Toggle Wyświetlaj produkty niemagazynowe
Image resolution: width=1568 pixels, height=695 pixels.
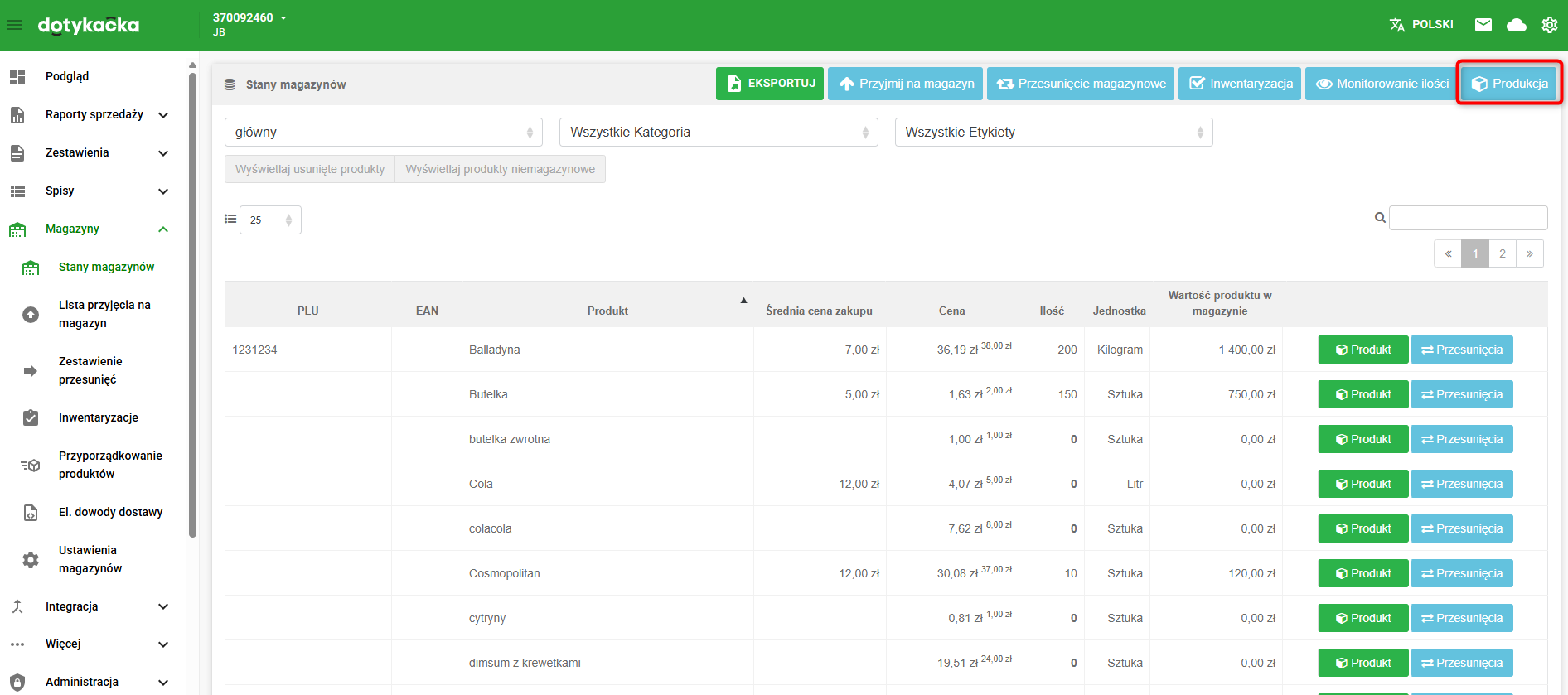[500, 169]
